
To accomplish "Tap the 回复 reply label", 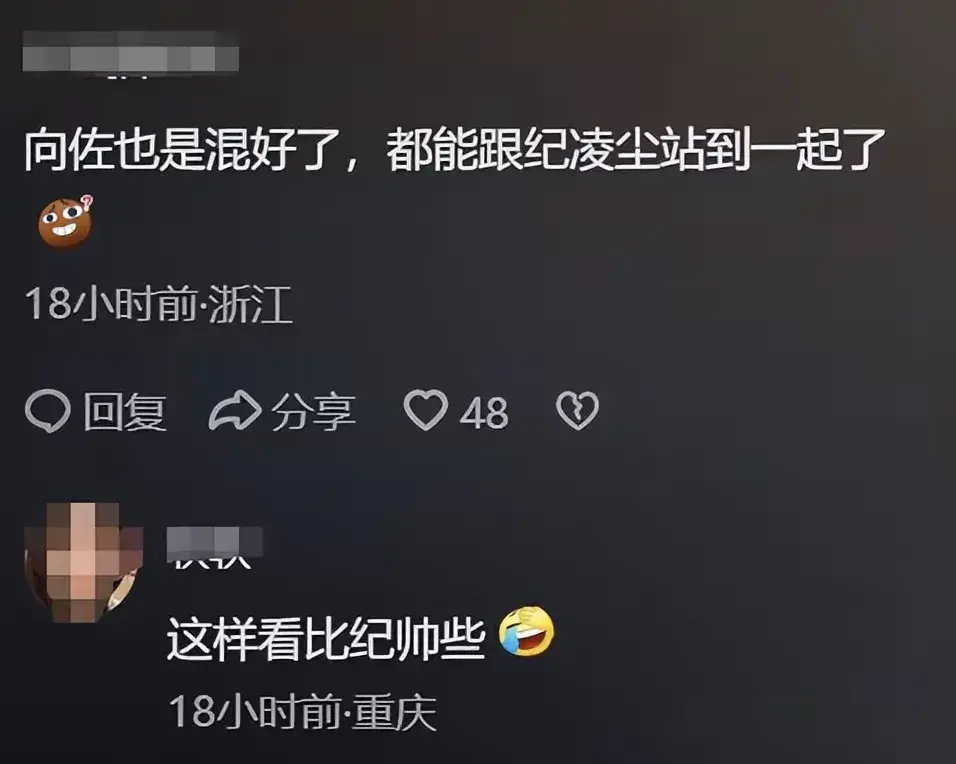I will point(124,412).
